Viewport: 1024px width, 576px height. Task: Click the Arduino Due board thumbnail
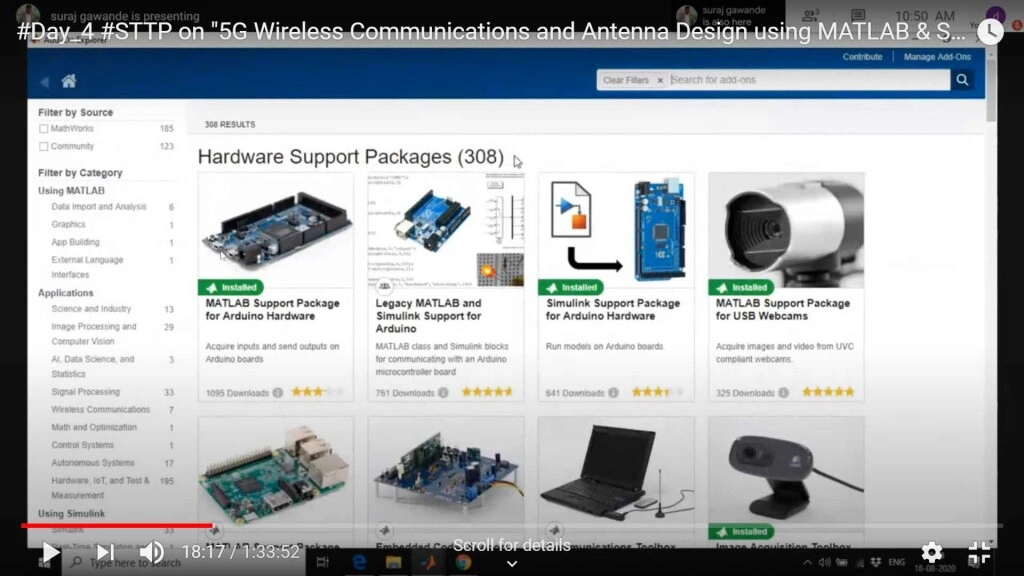tap(276, 229)
